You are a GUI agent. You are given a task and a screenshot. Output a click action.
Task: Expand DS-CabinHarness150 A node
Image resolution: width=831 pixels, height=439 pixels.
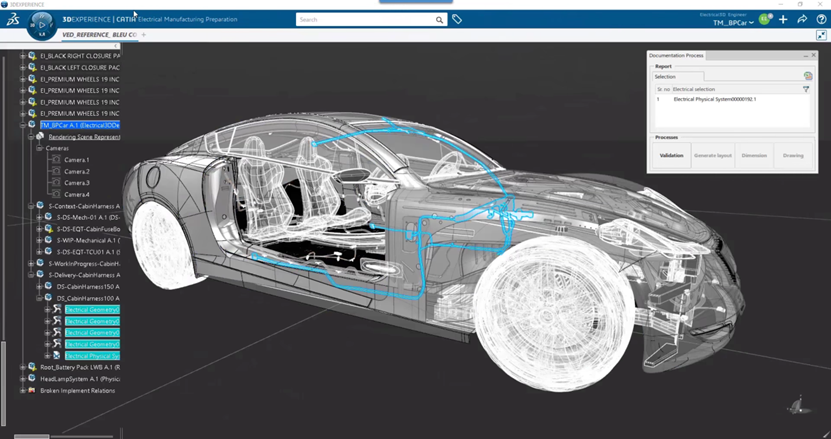[x=39, y=286]
